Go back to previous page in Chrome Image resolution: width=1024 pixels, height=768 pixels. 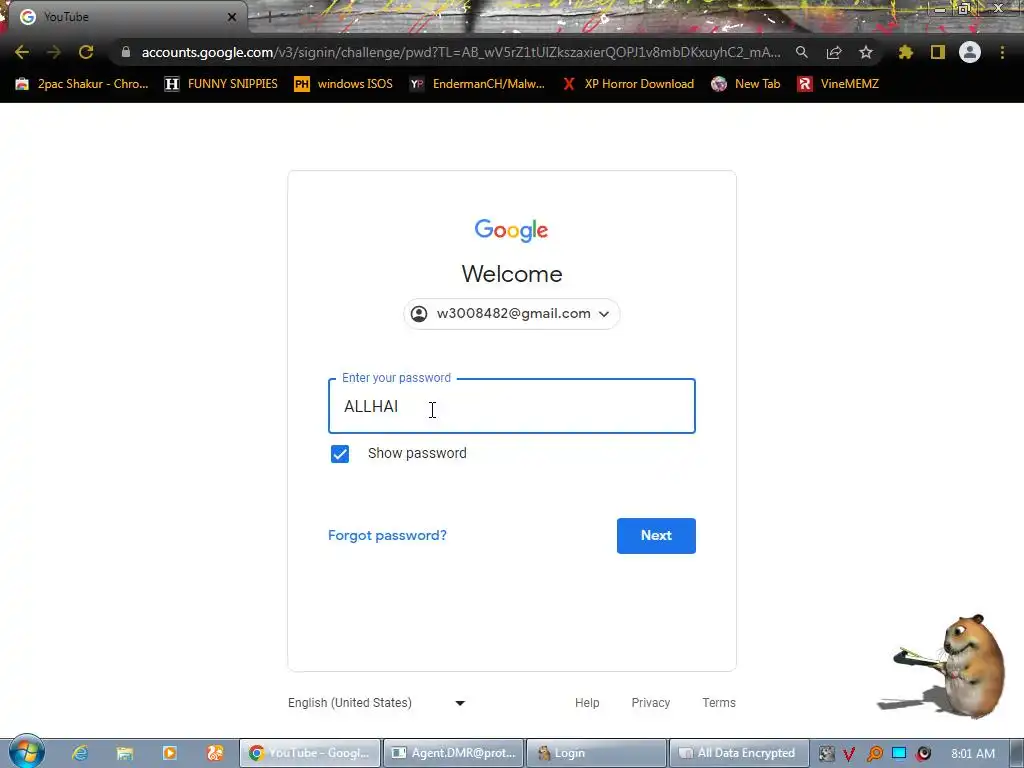(22, 52)
